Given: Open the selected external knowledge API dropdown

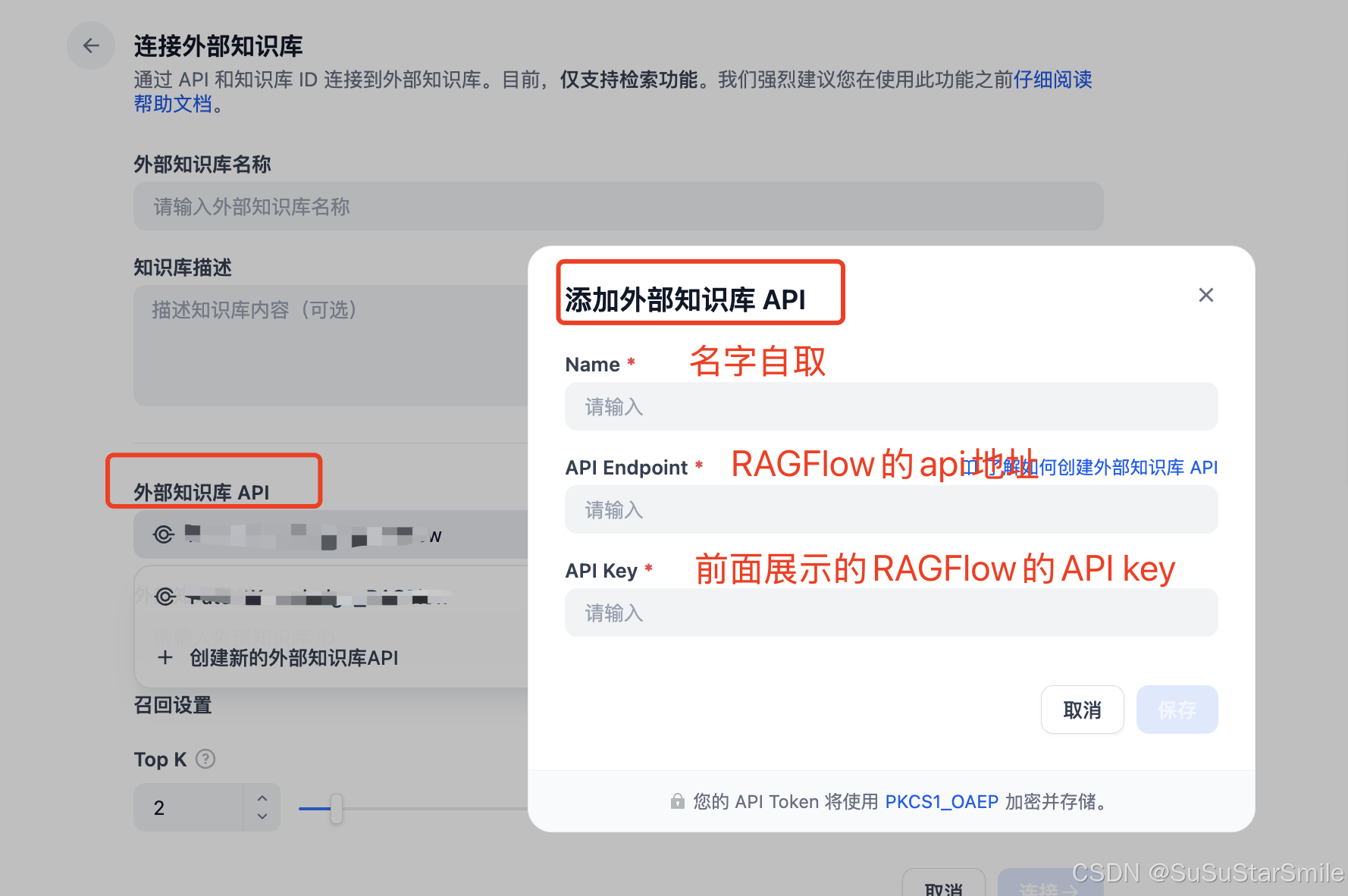Looking at the screenshot, I should 331,534.
